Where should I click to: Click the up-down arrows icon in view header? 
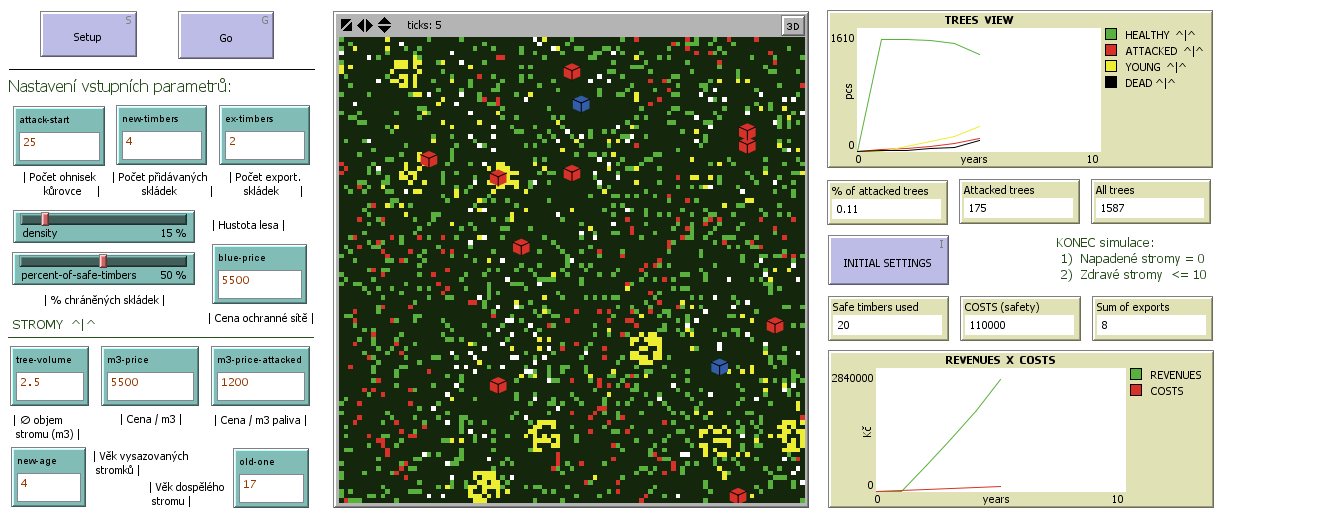tap(384, 25)
